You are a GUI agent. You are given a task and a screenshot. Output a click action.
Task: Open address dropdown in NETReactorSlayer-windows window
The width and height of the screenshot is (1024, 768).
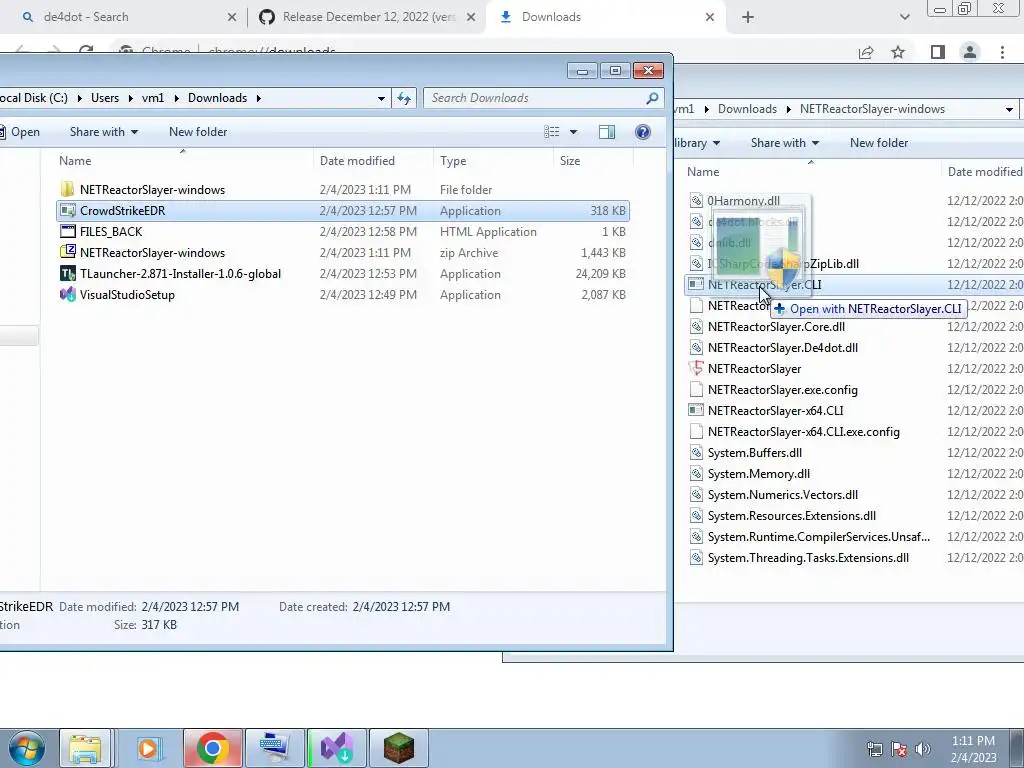[1009, 109]
